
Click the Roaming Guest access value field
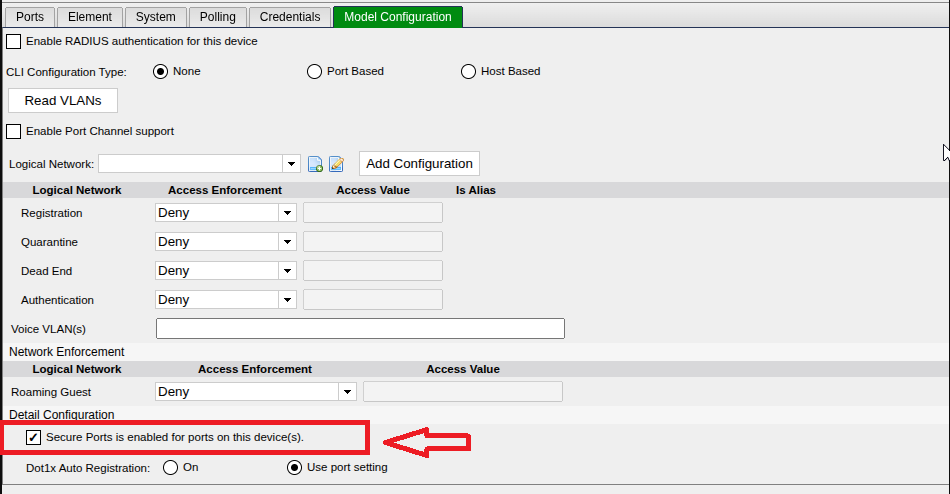[463, 392]
